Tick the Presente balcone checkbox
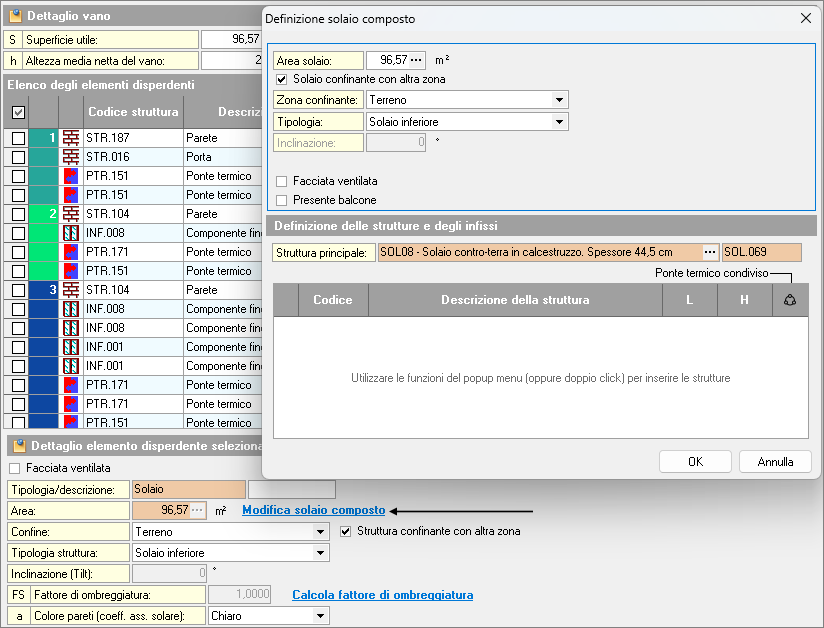The height and width of the screenshot is (628, 824). tap(282, 200)
